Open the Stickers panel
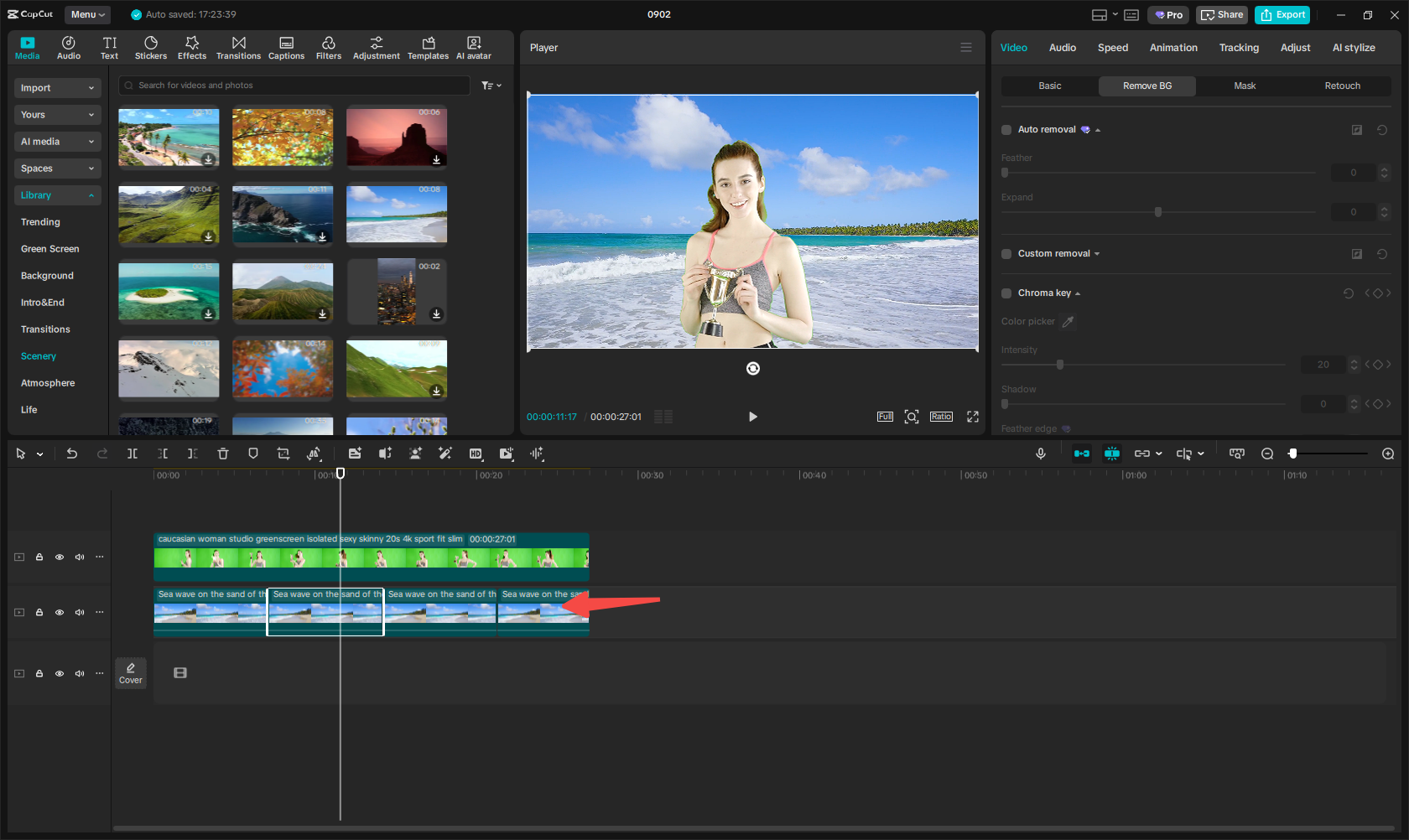Viewport: 1409px width, 840px height. pos(151,48)
